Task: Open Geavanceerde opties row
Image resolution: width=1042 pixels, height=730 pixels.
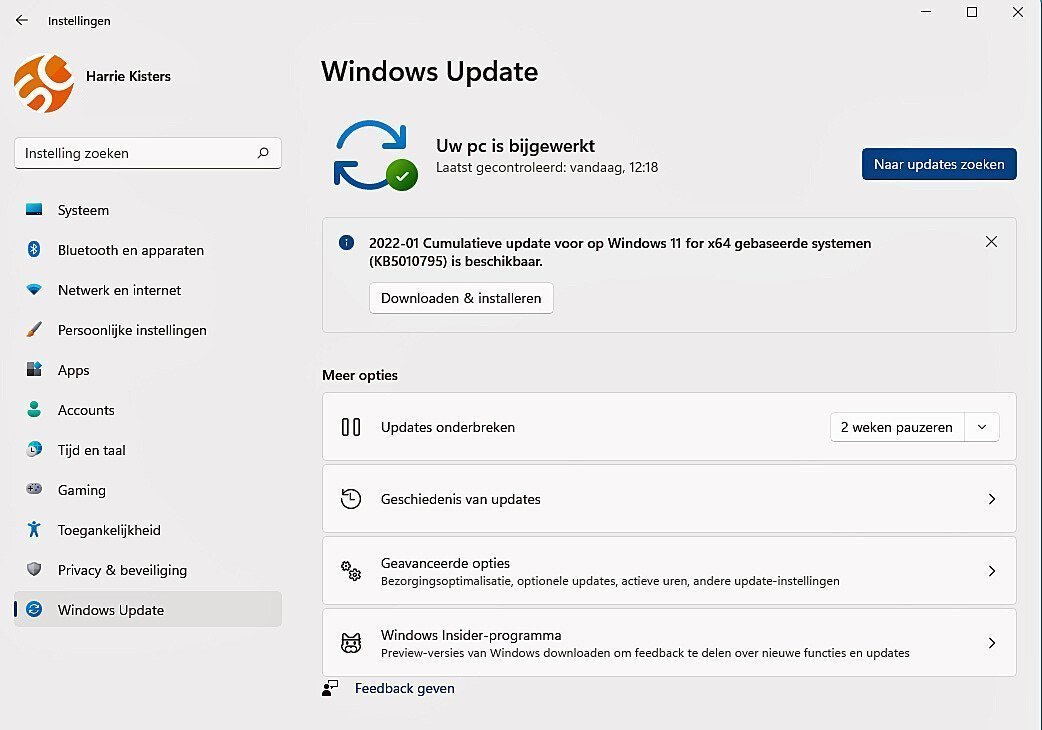Action: (669, 571)
